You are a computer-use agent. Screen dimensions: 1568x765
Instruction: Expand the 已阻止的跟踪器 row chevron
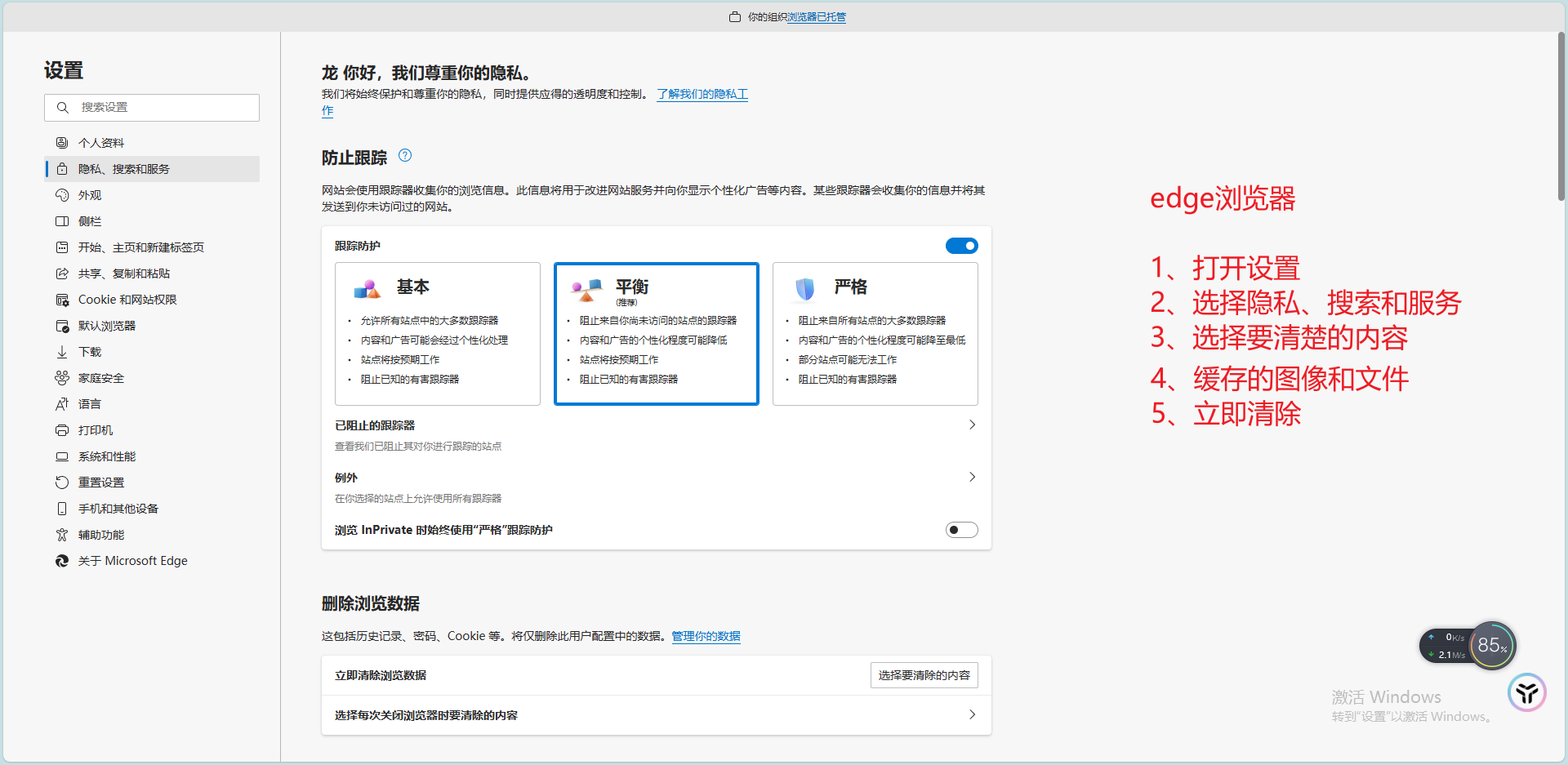tap(972, 425)
